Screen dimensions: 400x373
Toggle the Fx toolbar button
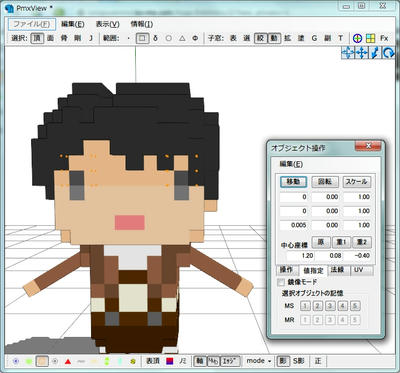point(384,38)
